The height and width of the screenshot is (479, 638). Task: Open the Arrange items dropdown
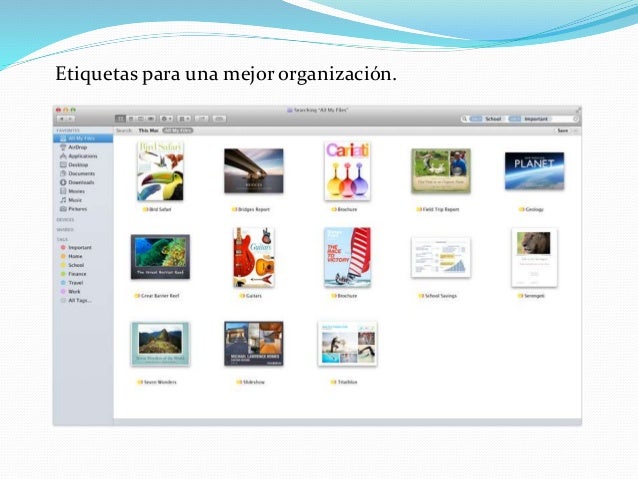coord(184,119)
